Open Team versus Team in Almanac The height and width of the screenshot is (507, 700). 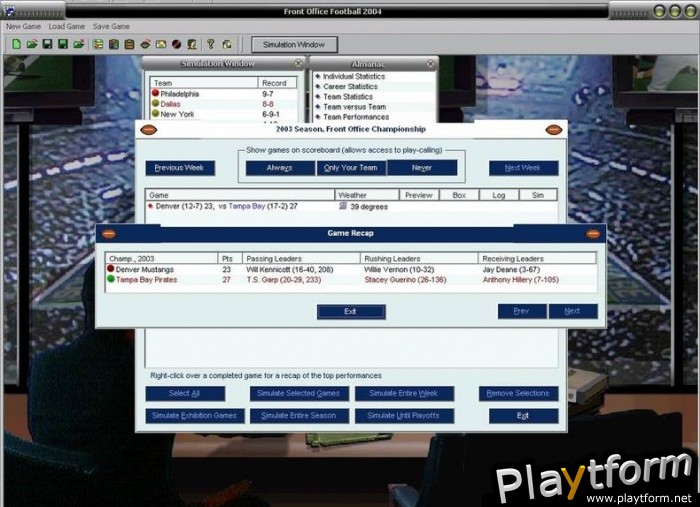(x=354, y=107)
